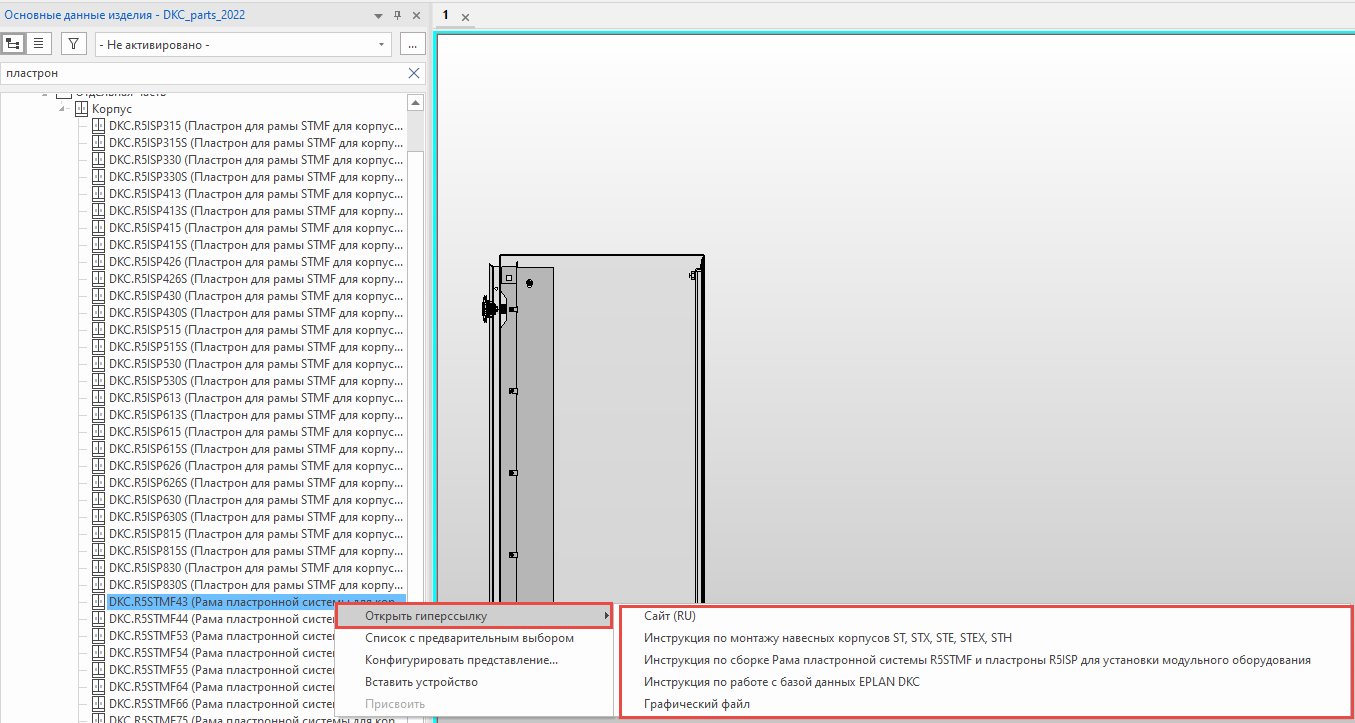Toggle auto-hide pin of parts panel
This screenshot has width=1355, height=723.
397,15
